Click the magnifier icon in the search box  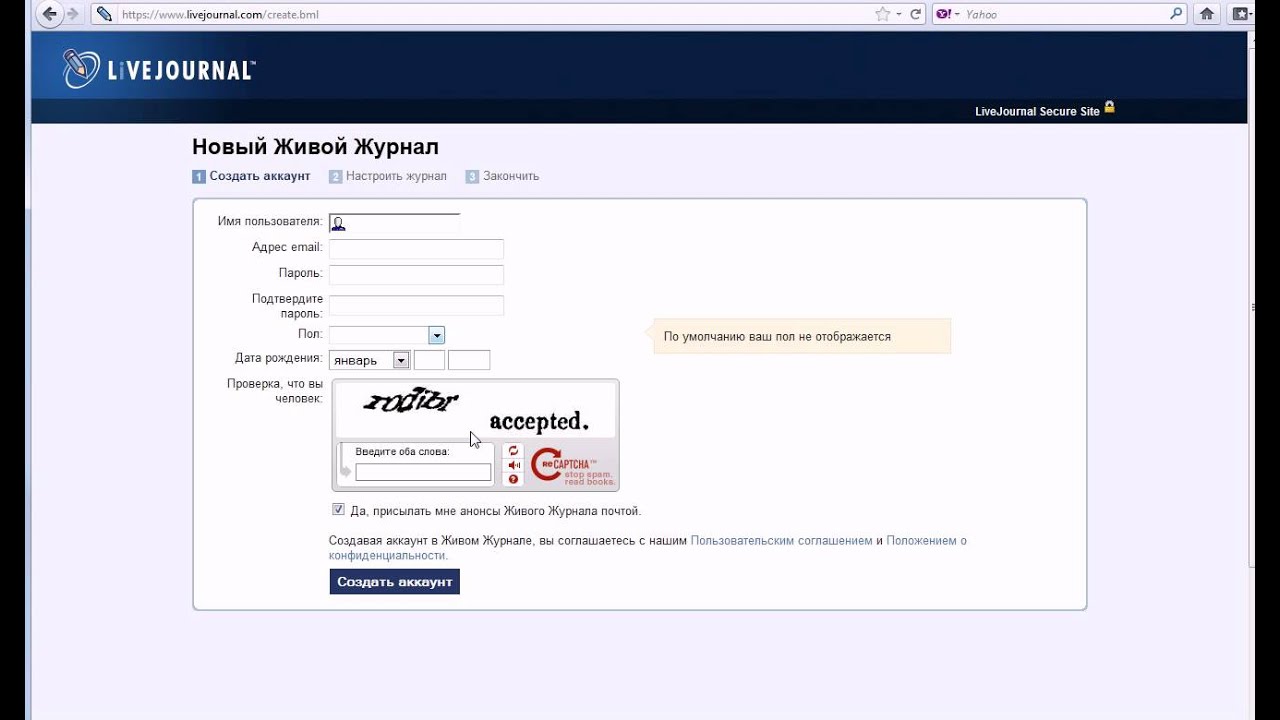pyautogui.click(x=1176, y=14)
